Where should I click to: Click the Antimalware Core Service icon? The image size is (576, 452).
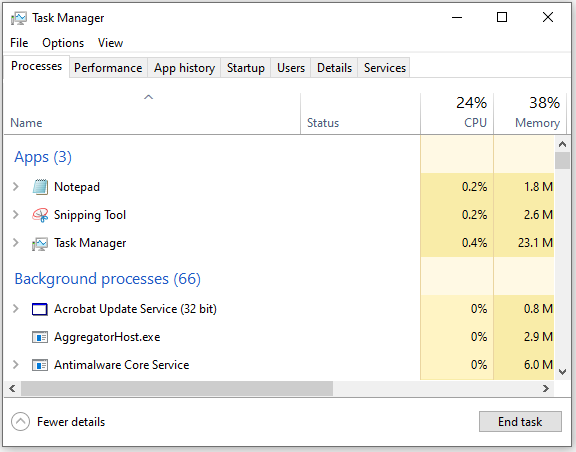[x=40, y=365]
